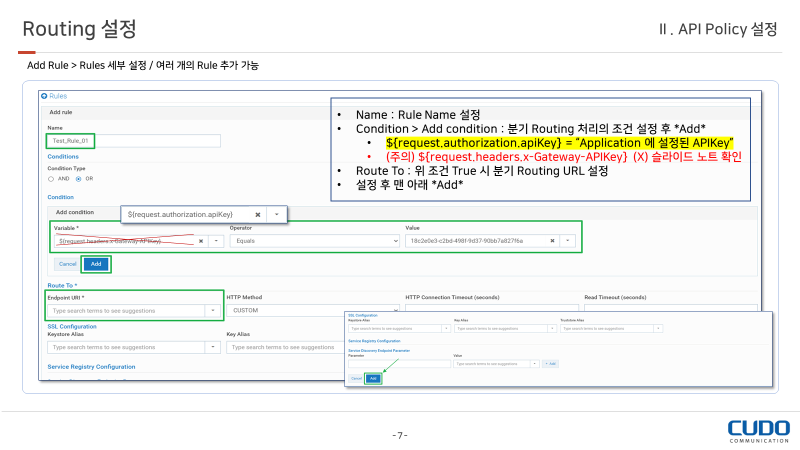Clear the Value field with its X icon
This screenshot has width=800, height=450.
pyautogui.click(x=553, y=241)
